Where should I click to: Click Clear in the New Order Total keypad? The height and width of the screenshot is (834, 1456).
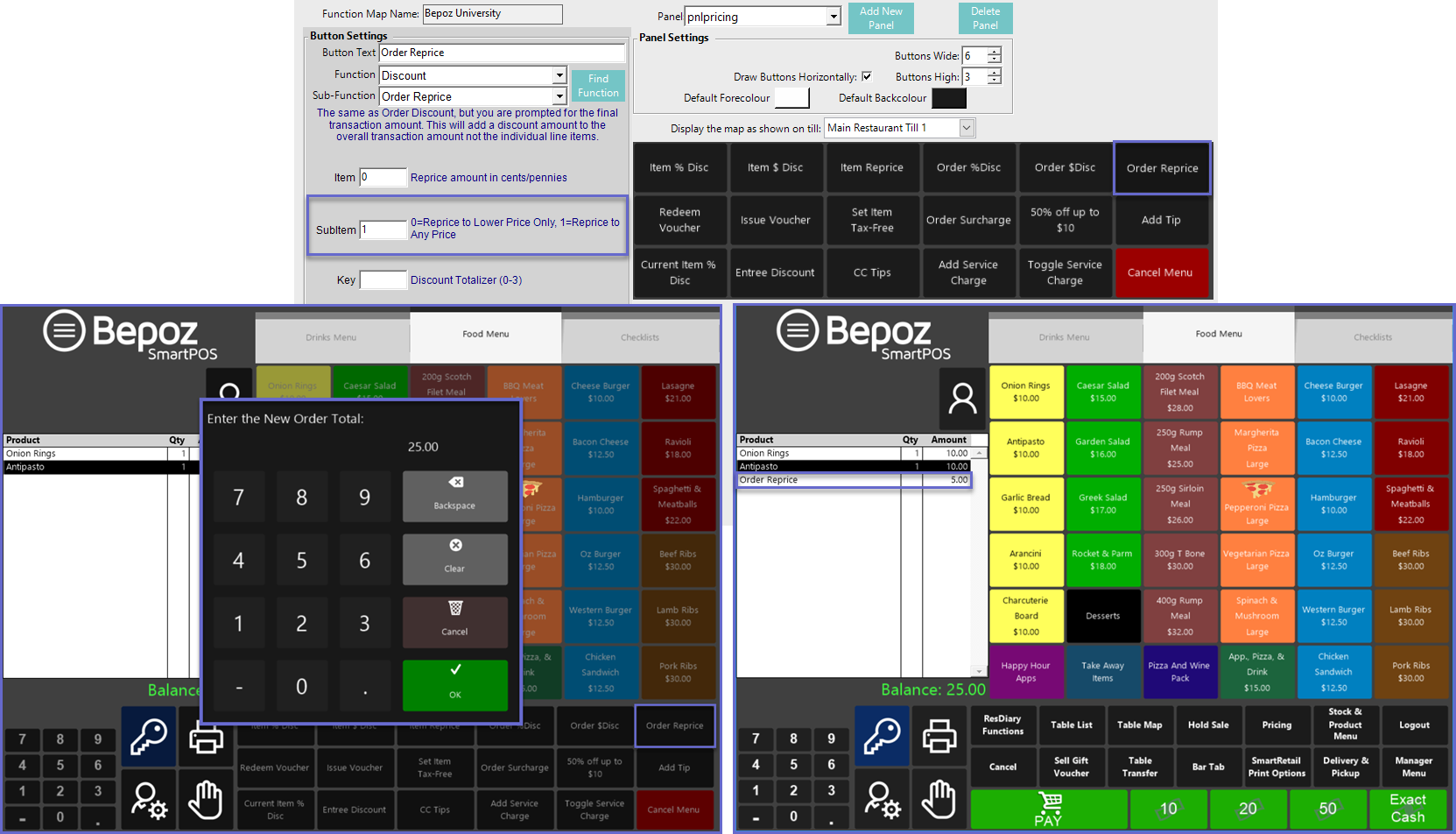(454, 560)
